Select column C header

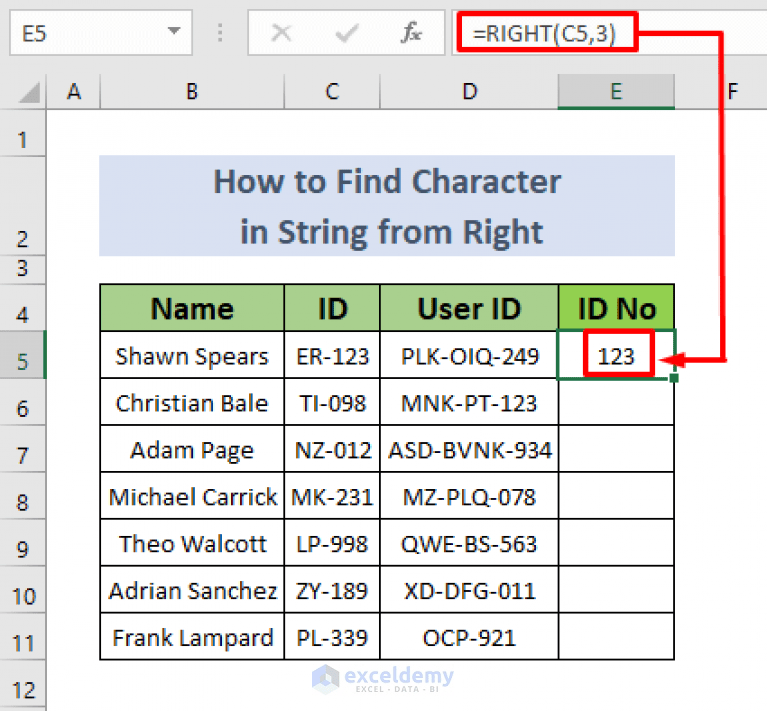[332, 91]
